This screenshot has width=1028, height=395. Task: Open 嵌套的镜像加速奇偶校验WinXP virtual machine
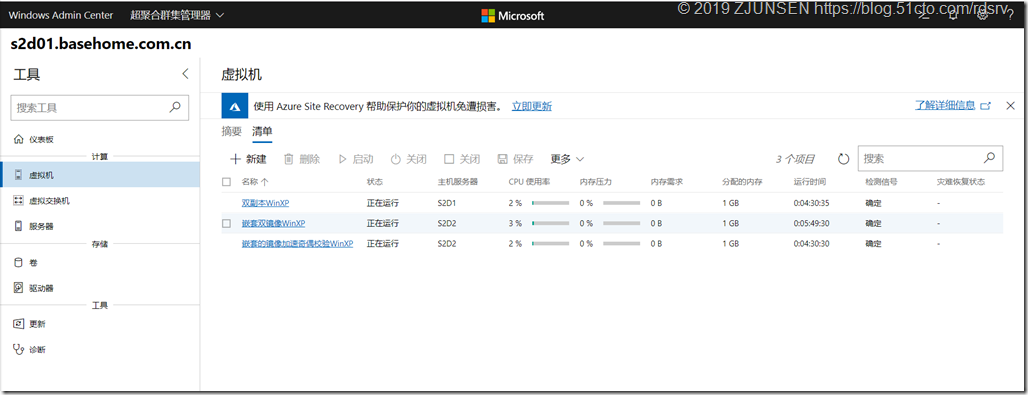tap(297, 243)
